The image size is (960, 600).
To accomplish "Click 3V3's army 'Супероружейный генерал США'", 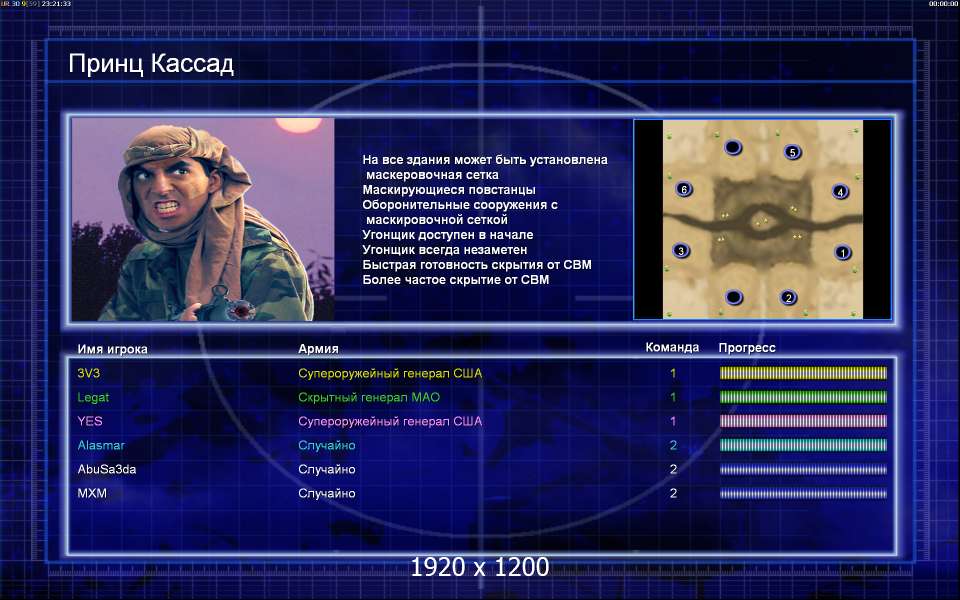I will [x=390, y=373].
